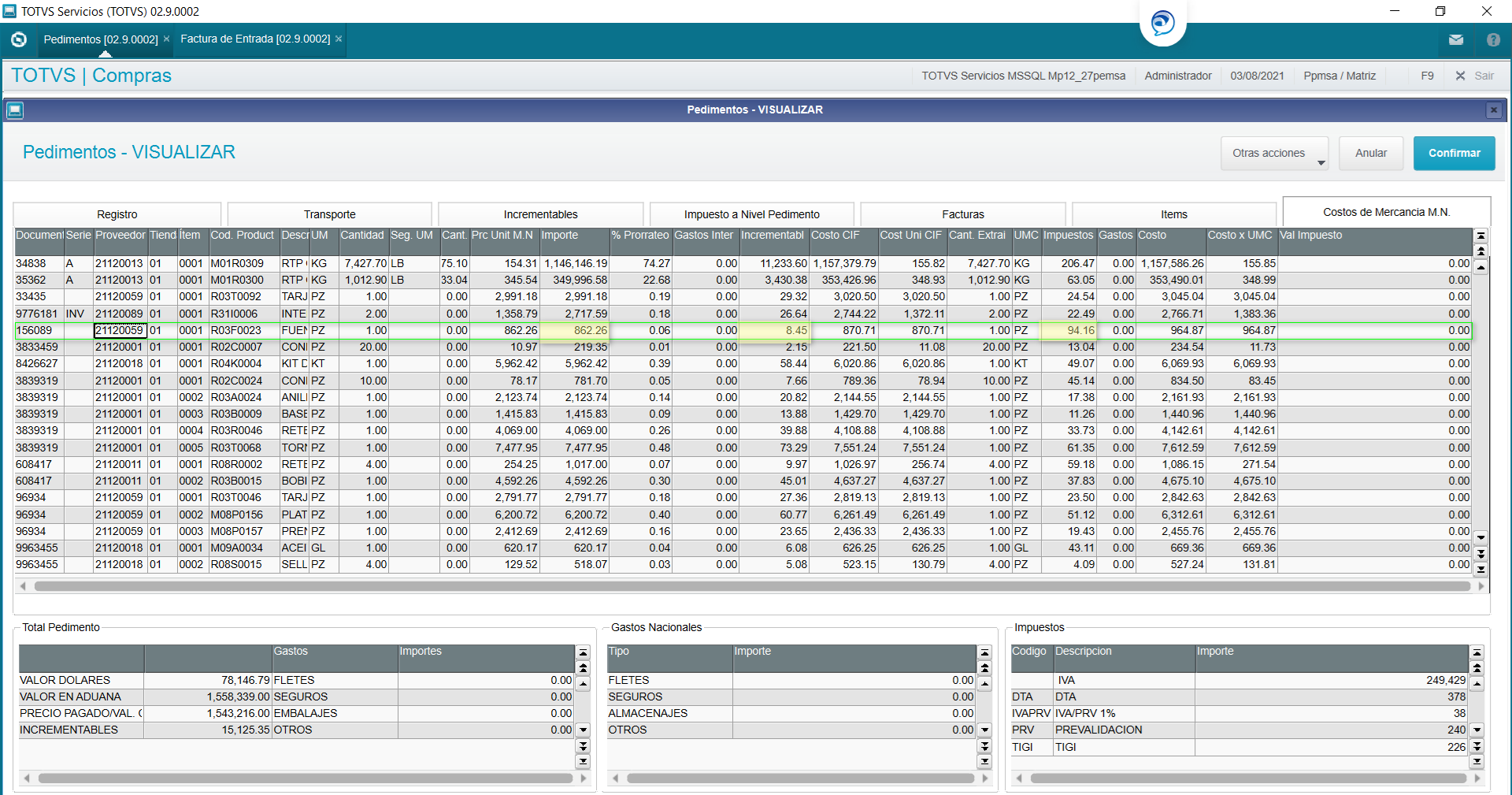
Task: Click the F9 shortcut label
Action: [x=1427, y=76]
